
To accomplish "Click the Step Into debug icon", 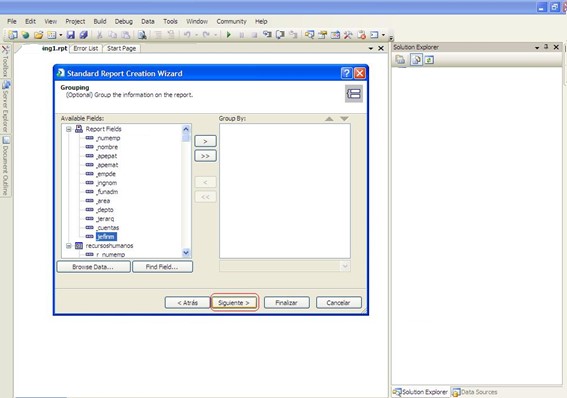I will click(267, 35).
